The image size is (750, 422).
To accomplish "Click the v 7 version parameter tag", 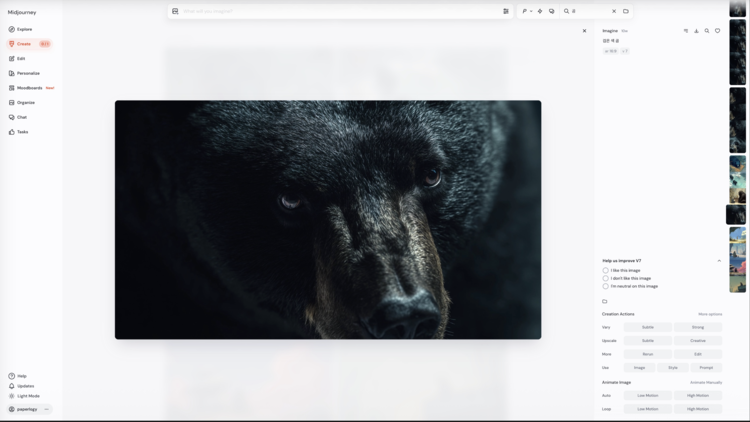I will (625, 51).
